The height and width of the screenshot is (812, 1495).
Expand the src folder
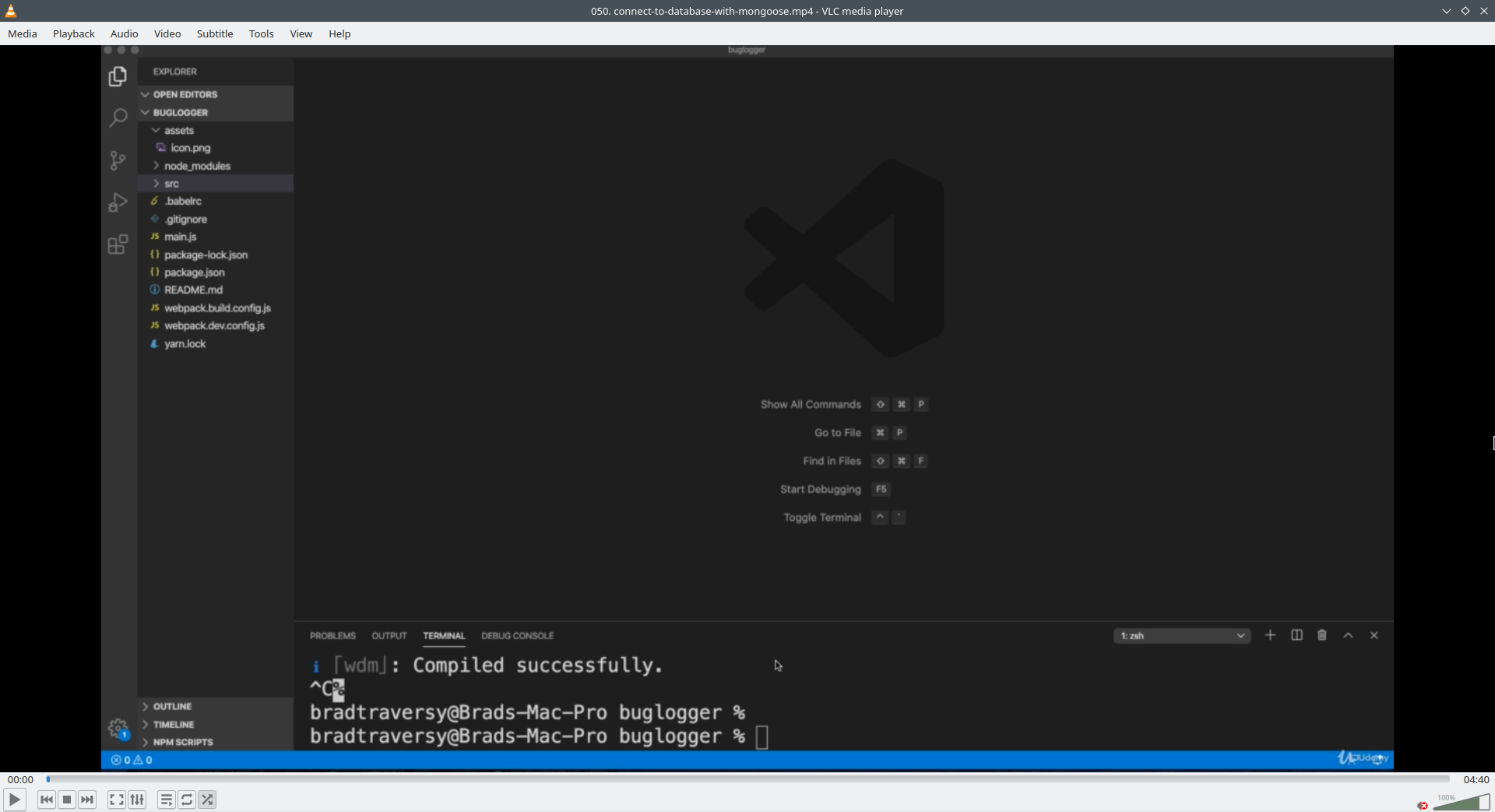[216, 184]
